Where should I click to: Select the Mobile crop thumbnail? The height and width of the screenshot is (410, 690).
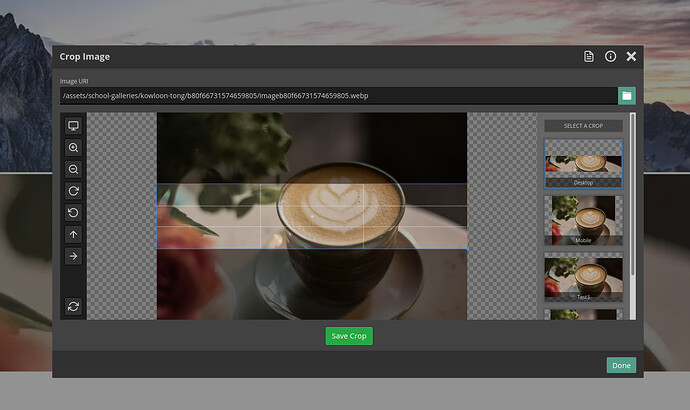(x=584, y=220)
